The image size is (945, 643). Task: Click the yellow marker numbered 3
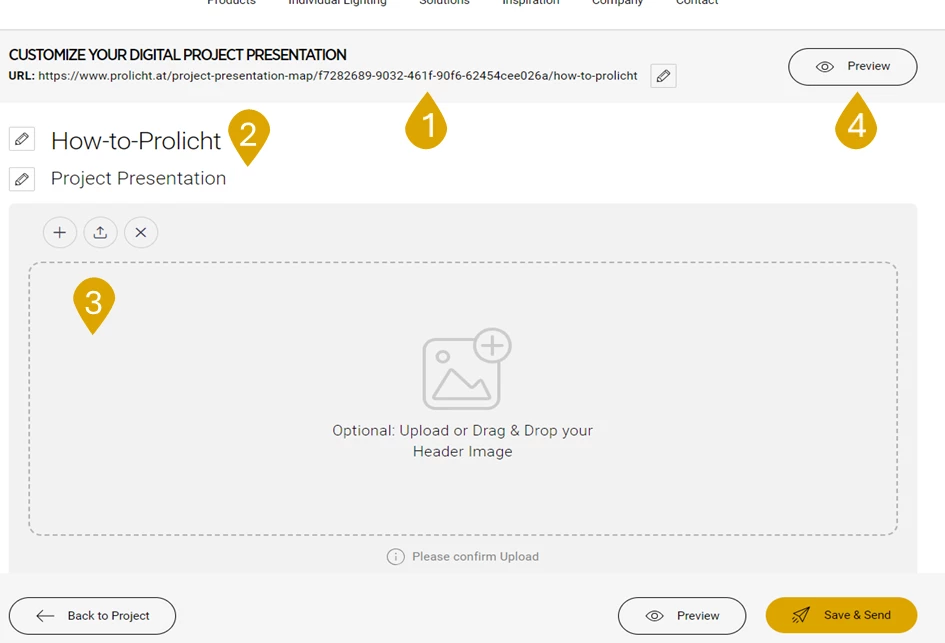tap(94, 302)
